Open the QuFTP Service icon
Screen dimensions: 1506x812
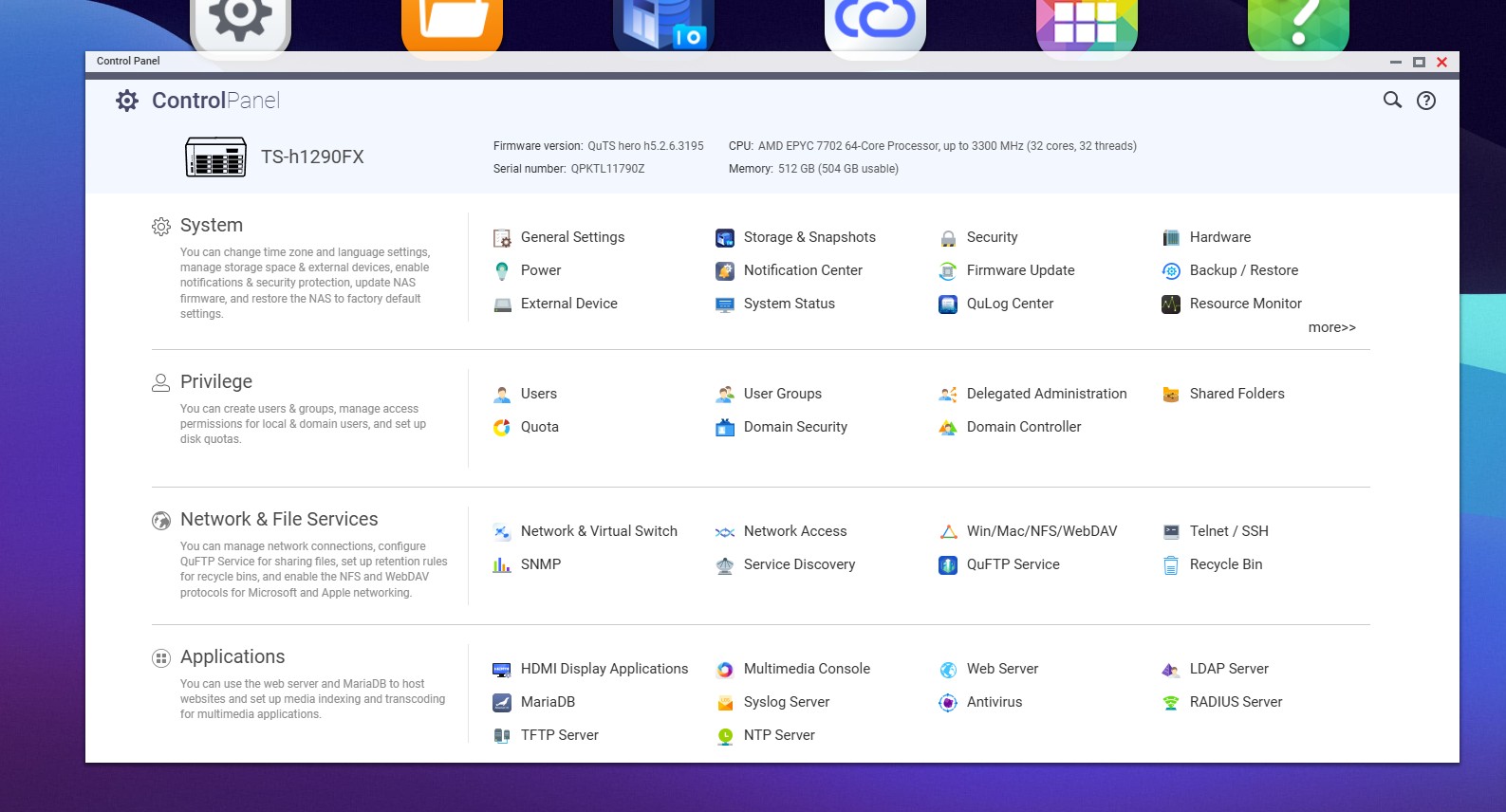[948, 565]
